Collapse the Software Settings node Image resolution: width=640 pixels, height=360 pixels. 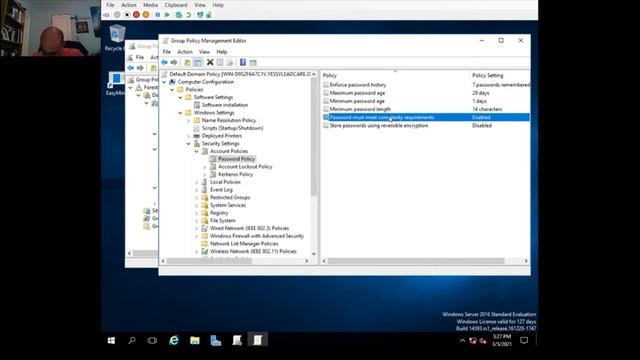click(180, 98)
